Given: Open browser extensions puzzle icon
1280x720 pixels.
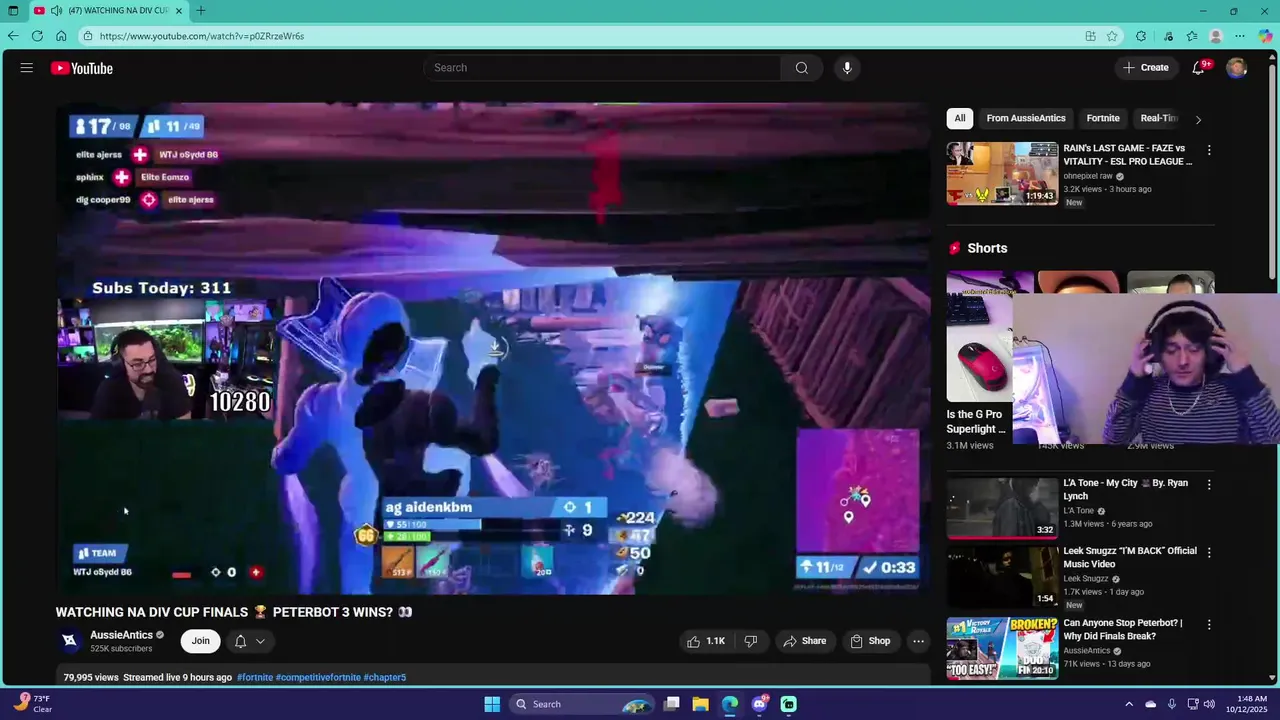Looking at the screenshot, I should (1141, 36).
